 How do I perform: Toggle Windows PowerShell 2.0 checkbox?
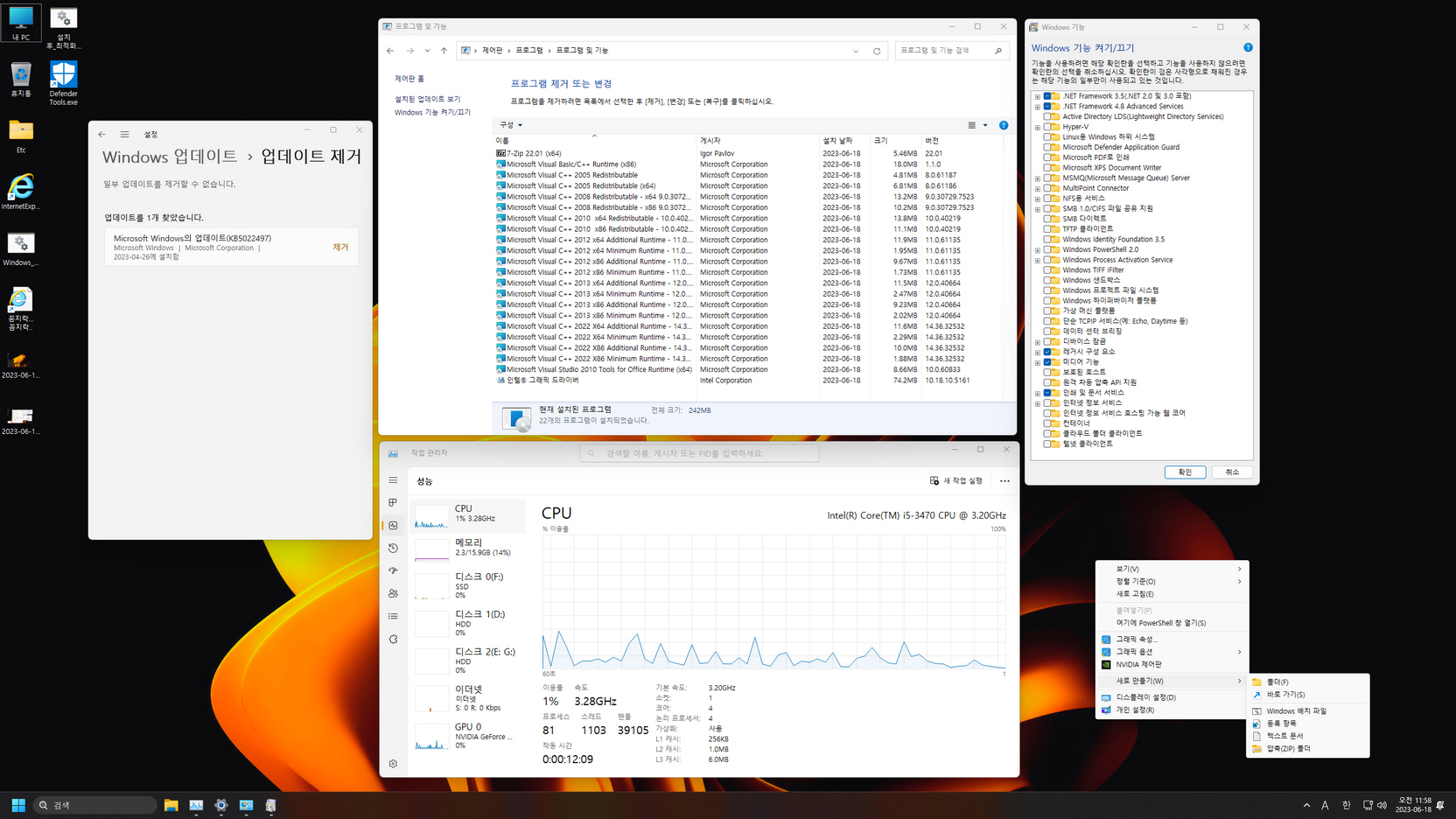click(x=1047, y=249)
